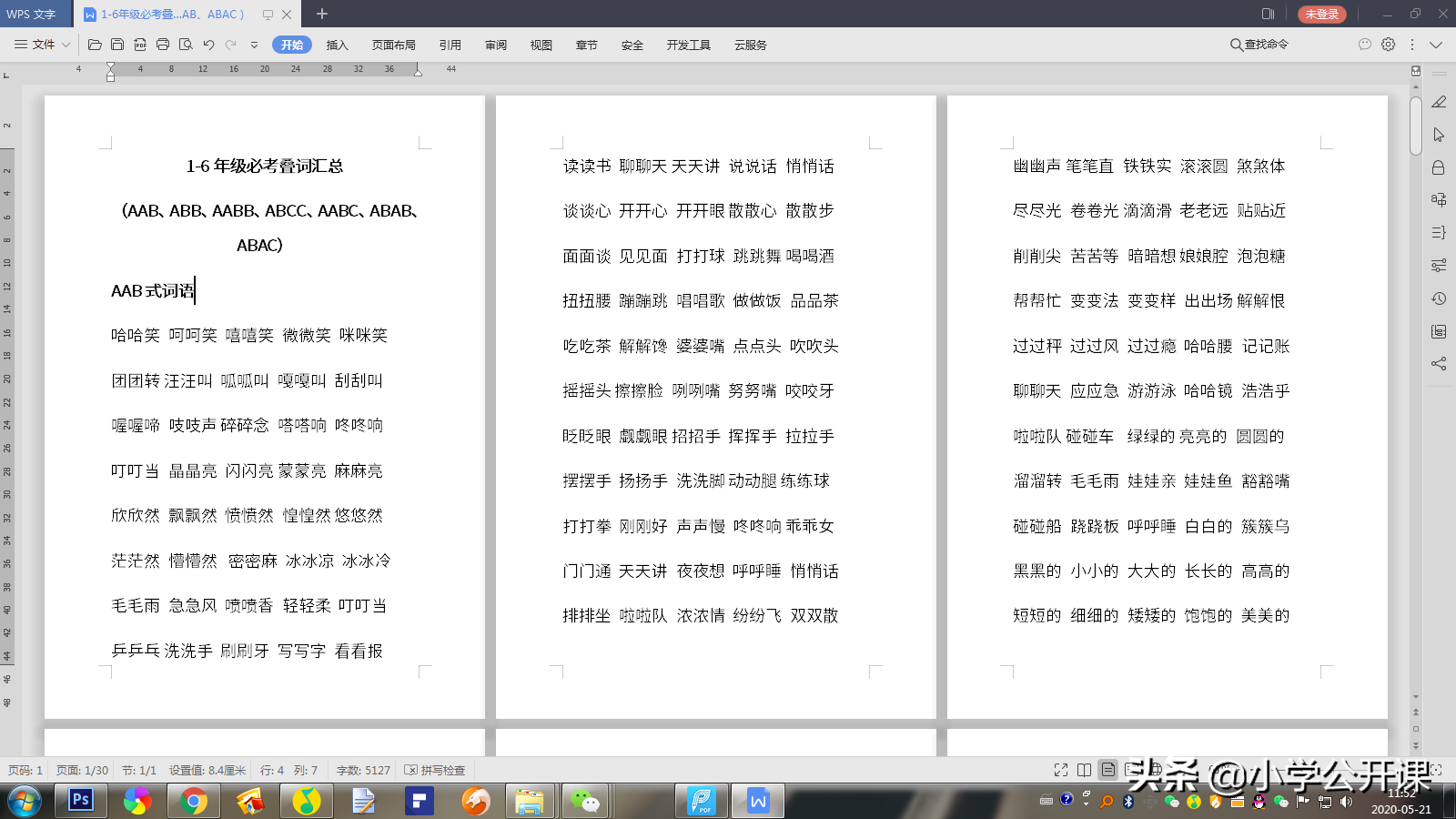
Task: Click the first-line indent marker on ruler
Action: tap(110, 66)
